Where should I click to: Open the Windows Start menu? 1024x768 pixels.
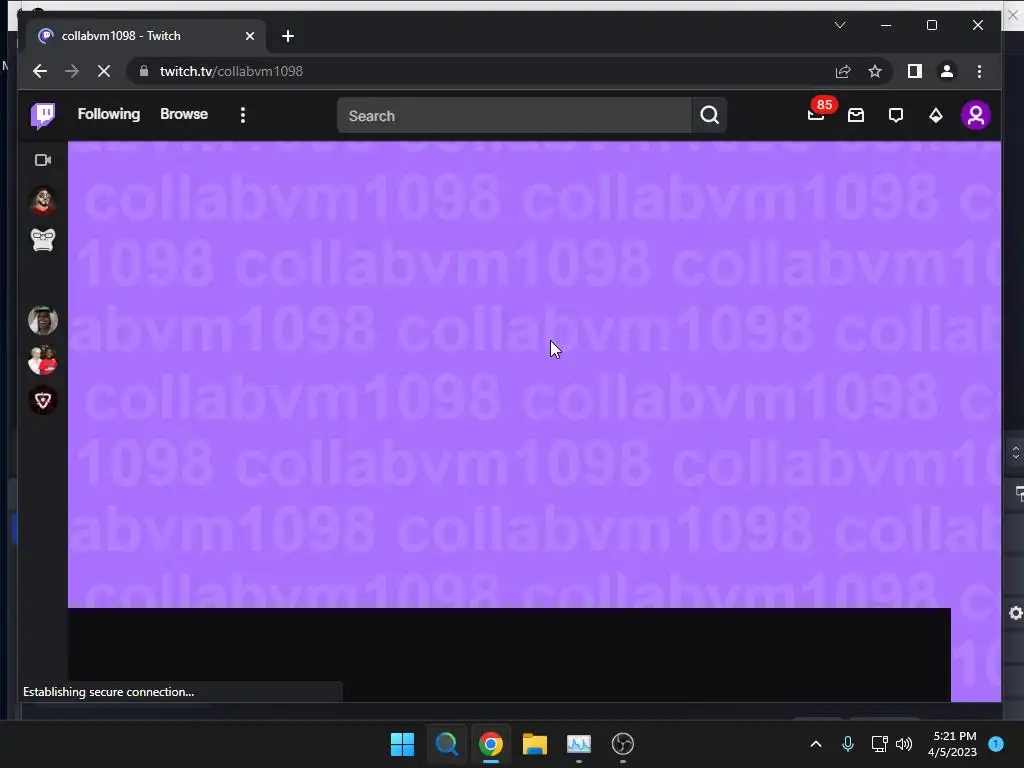[402, 744]
